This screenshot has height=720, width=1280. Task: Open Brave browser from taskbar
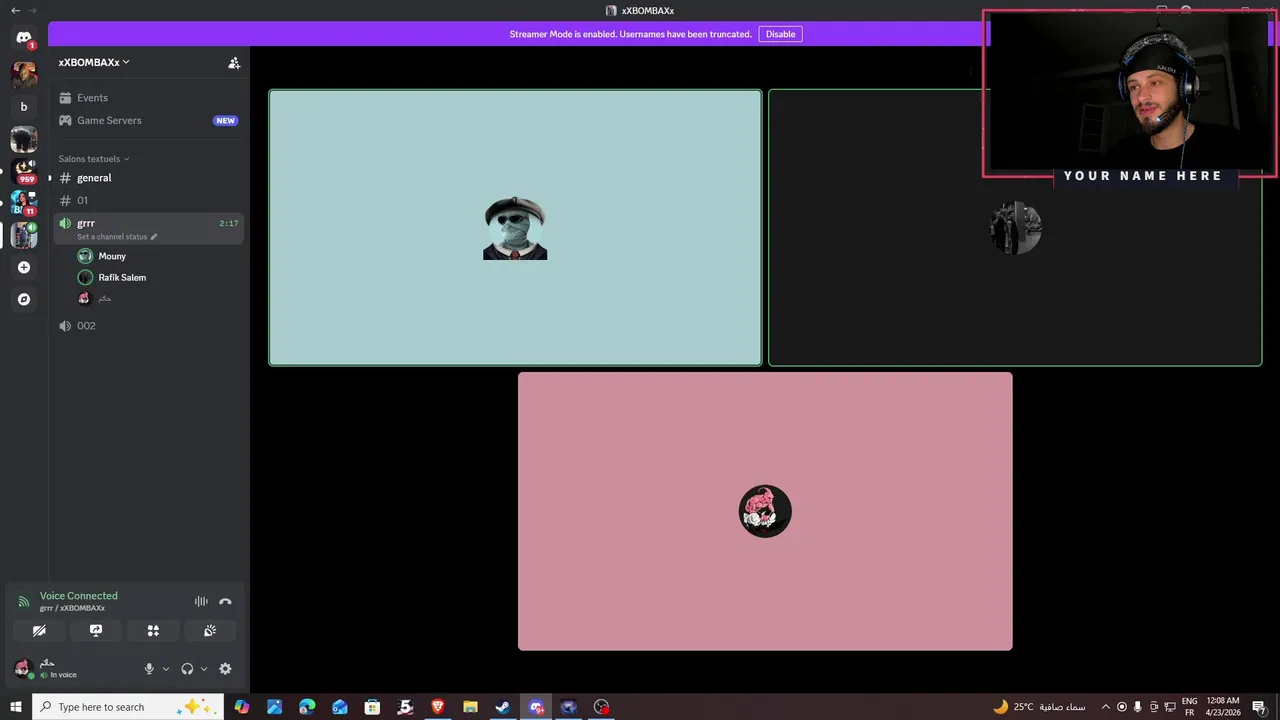click(x=437, y=707)
